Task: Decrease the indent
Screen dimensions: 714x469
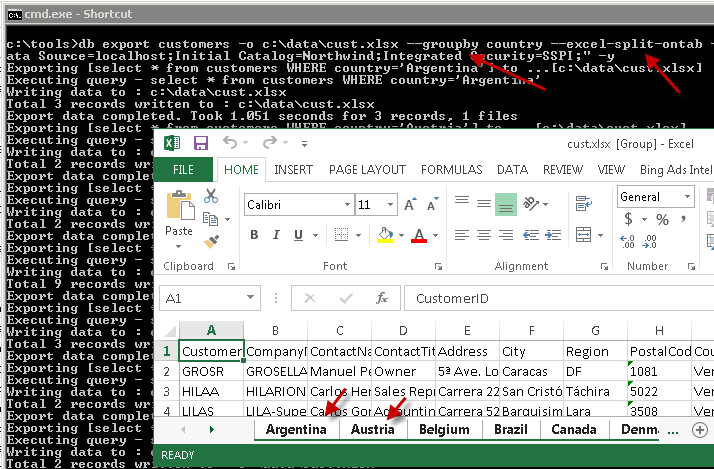Action: 531,235
